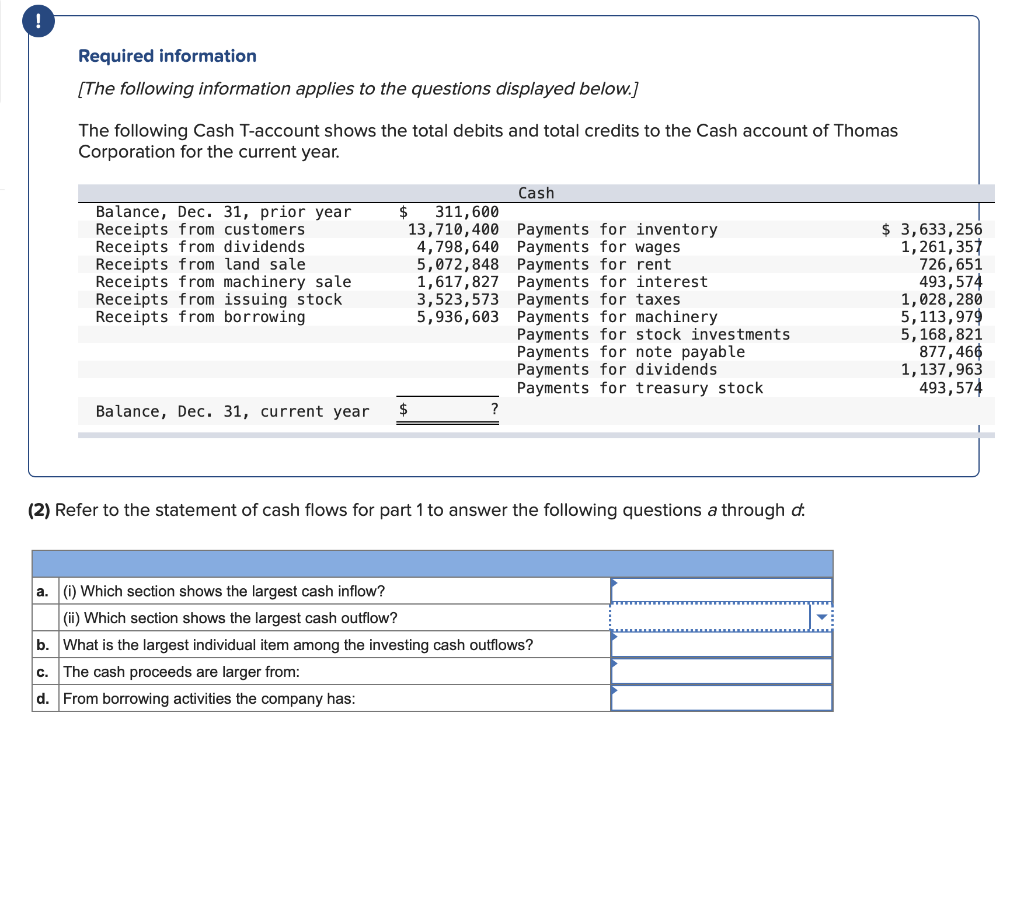
Task: Click the Receipts from customers line
Action: click(x=200, y=229)
